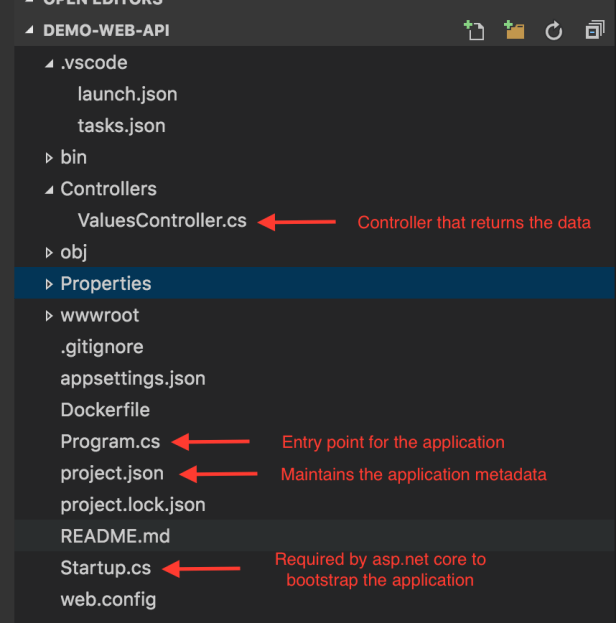The image size is (616, 623).
Task: Expand the wwwroot folder
Action: (x=50, y=316)
